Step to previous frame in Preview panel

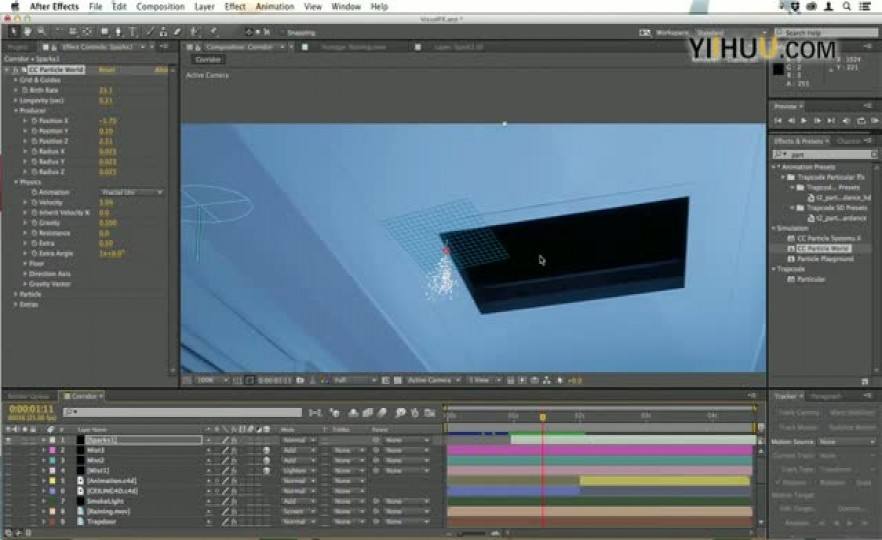(791, 120)
